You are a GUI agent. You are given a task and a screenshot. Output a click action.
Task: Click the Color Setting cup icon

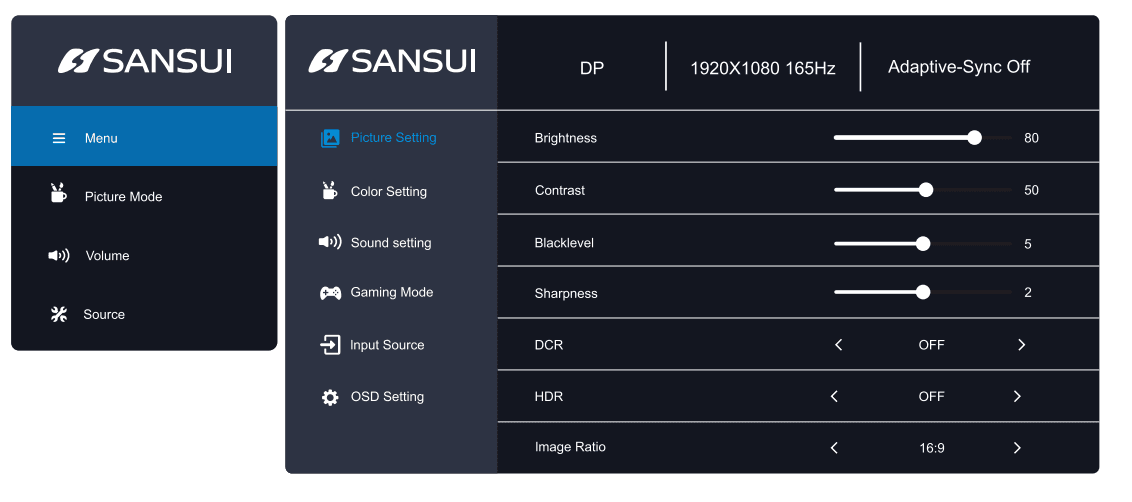click(329, 190)
